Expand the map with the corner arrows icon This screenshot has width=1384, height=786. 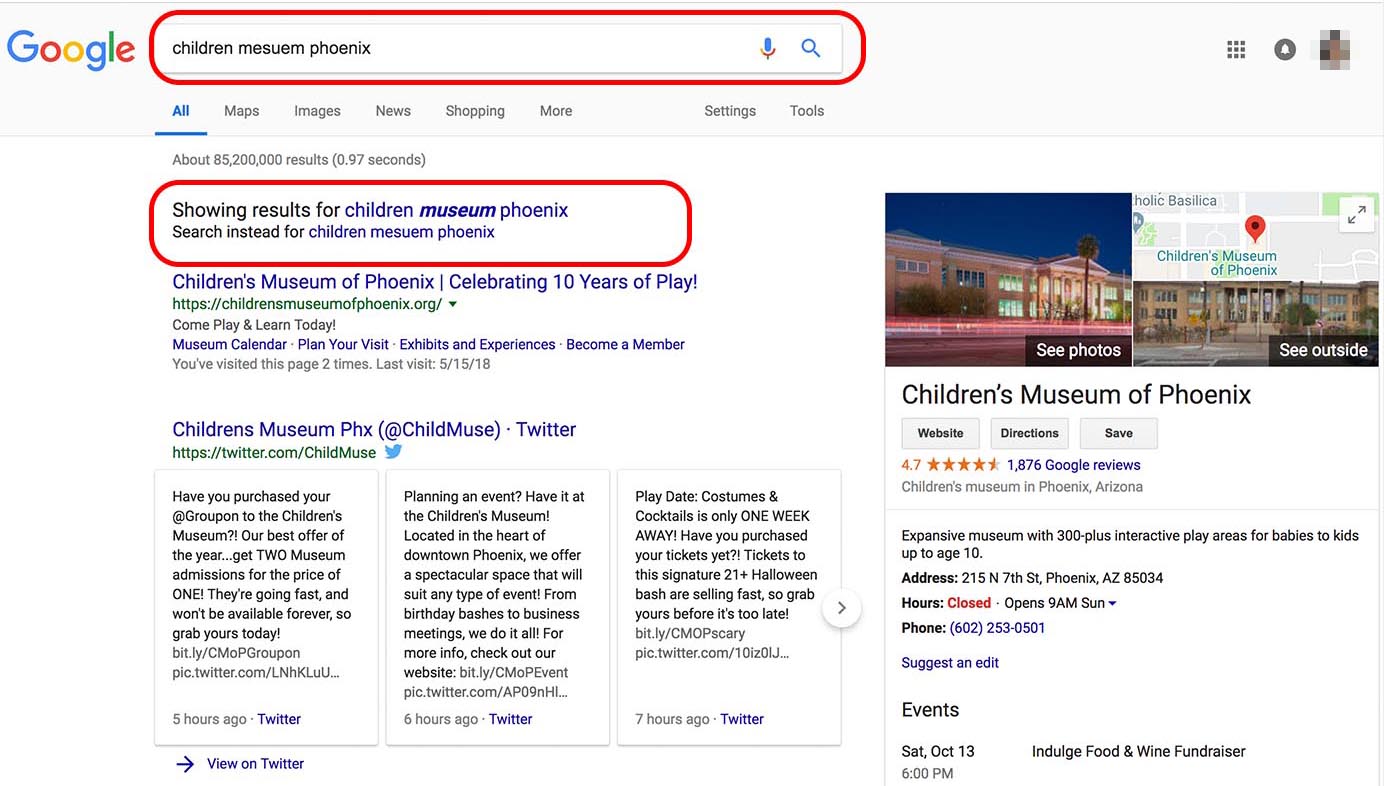(1356, 214)
